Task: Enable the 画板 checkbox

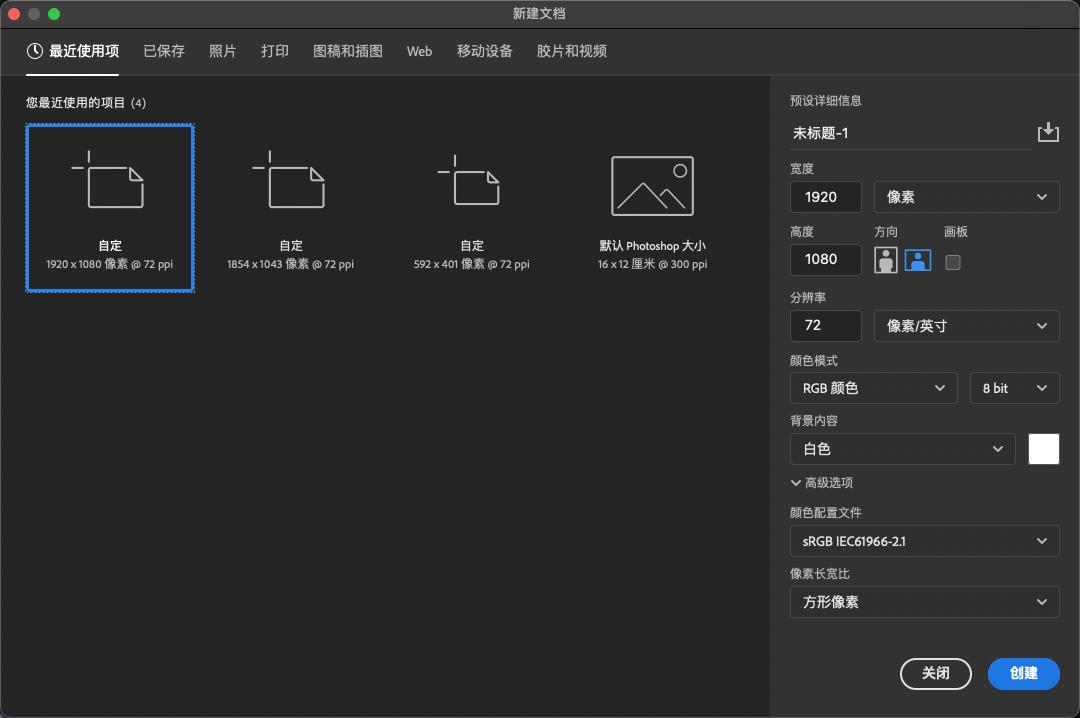Action: 953,262
